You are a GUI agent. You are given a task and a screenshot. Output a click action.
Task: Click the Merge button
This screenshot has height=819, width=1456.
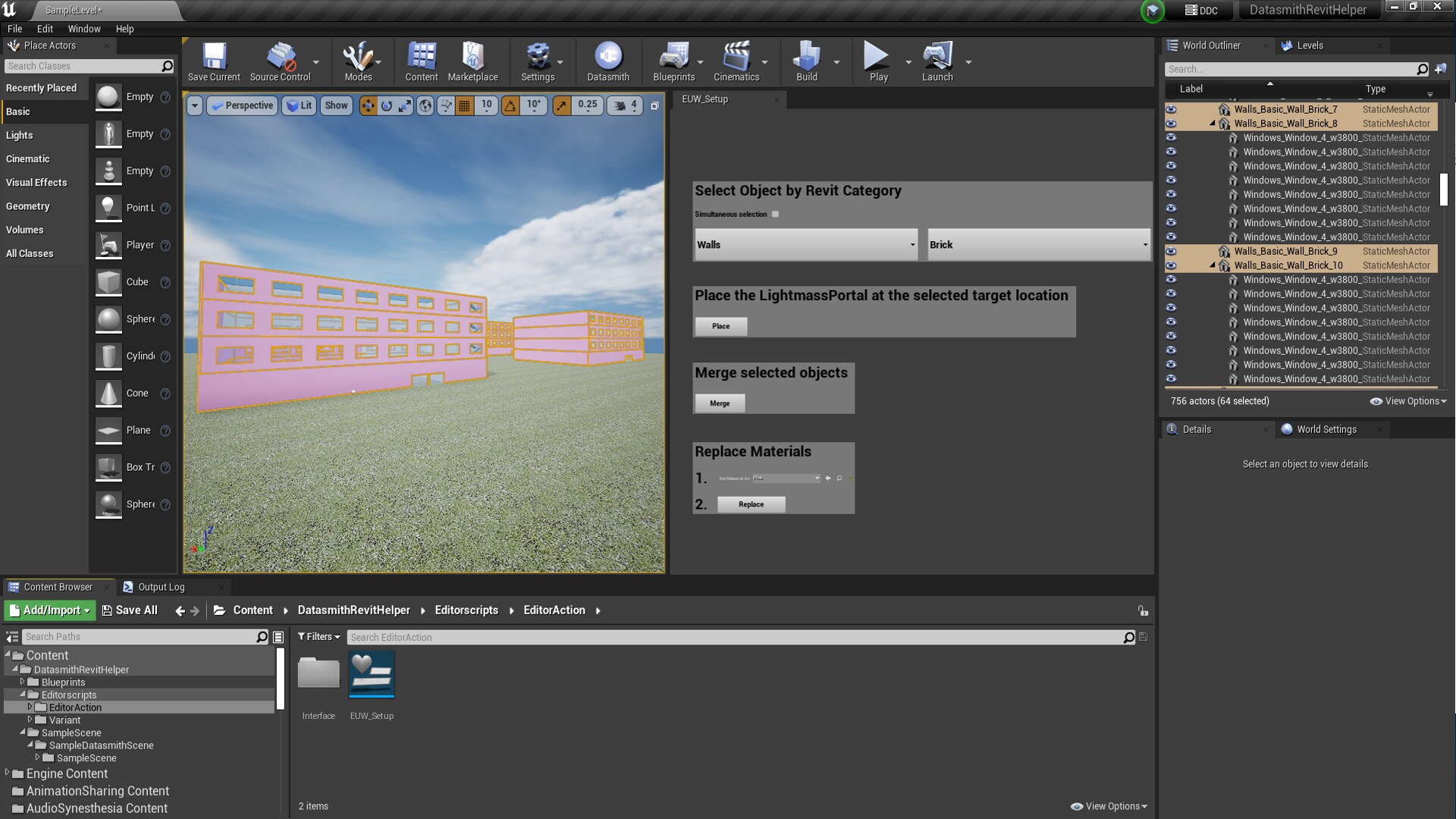click(x=720, y=403)
